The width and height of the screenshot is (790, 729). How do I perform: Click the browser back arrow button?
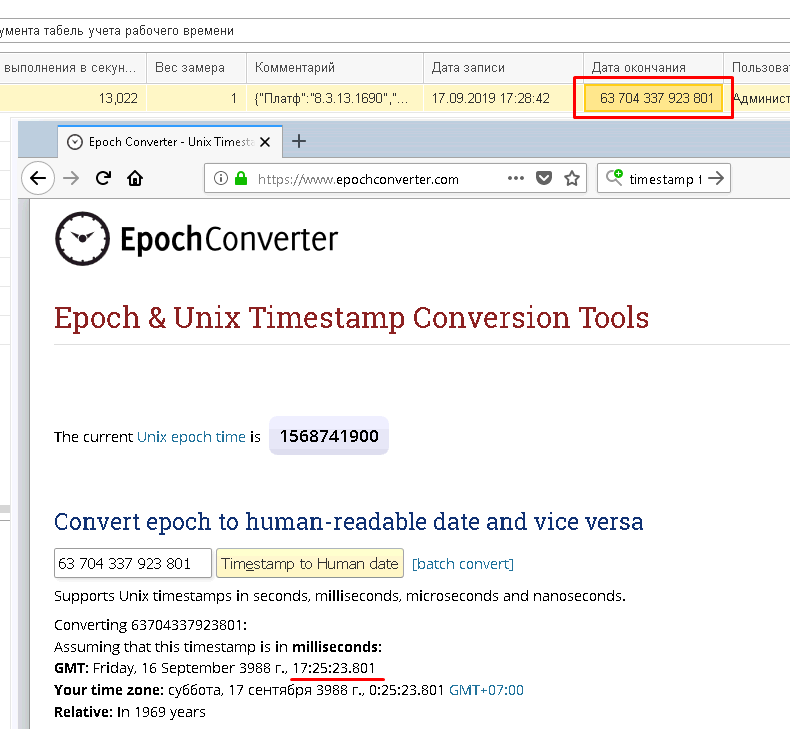click(38, 179)
